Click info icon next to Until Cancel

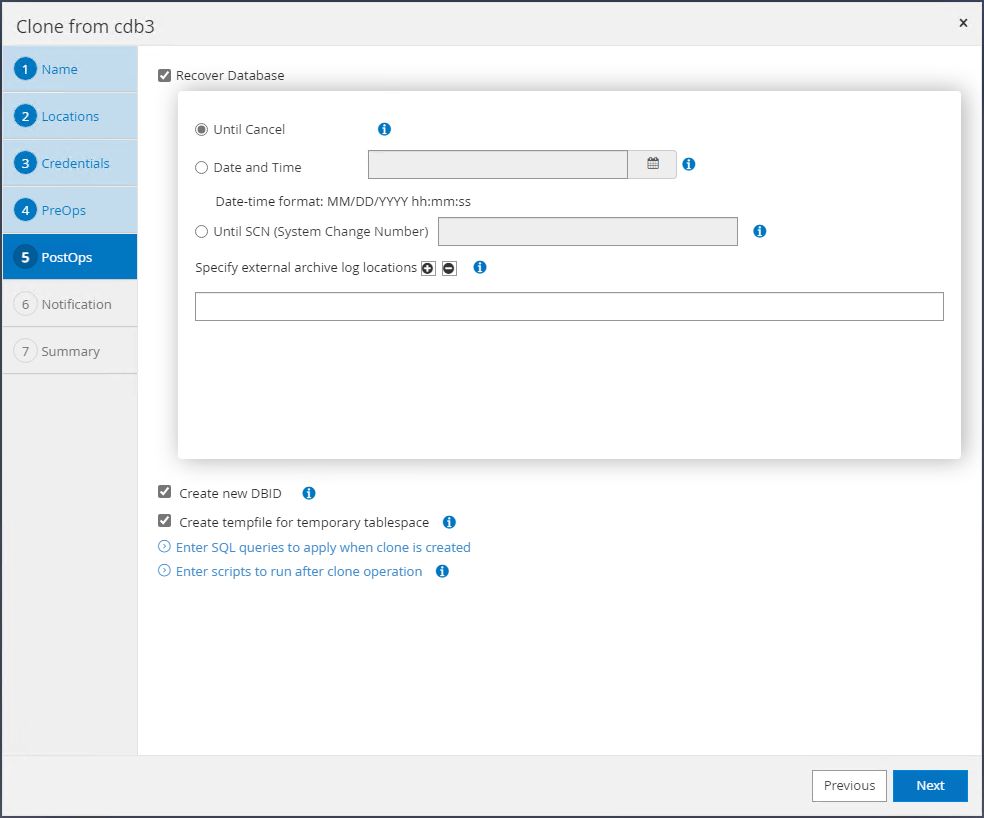pyautogui.click(x=384, y=129)
